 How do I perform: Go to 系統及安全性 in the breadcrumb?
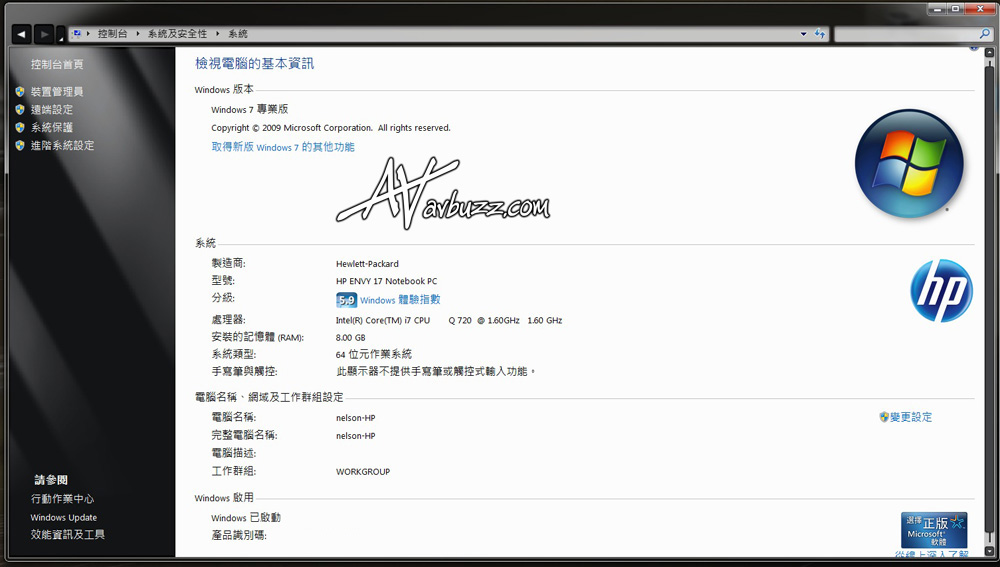(x=177, y=34)
